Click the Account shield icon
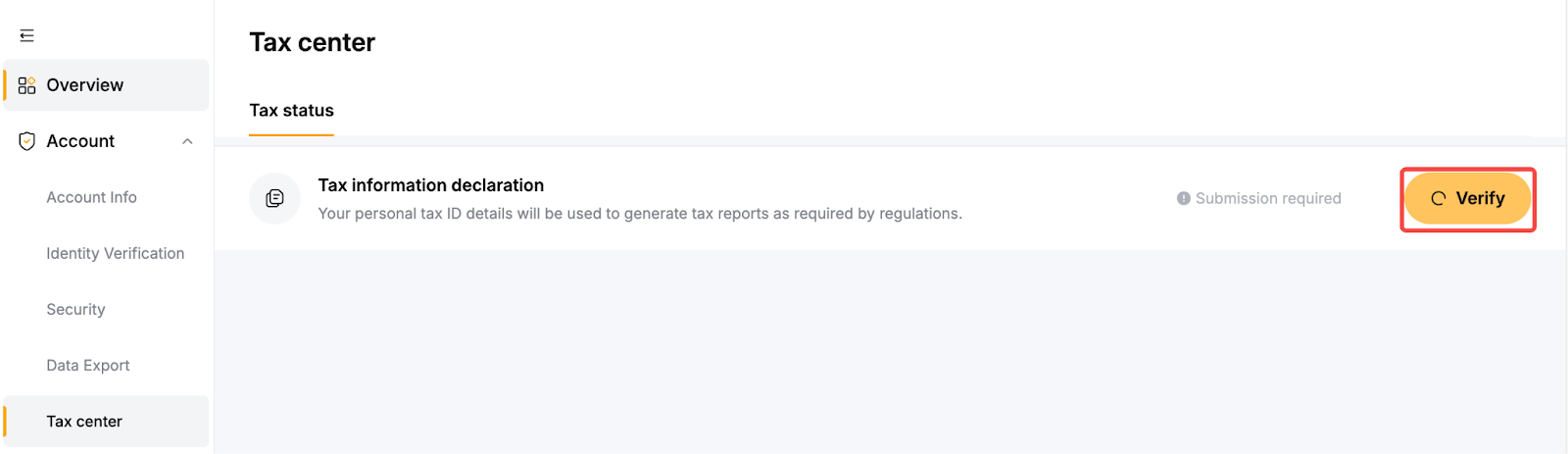Viewport: 1568px width, 454px height. pyautogui.click(x=27, y=141)
